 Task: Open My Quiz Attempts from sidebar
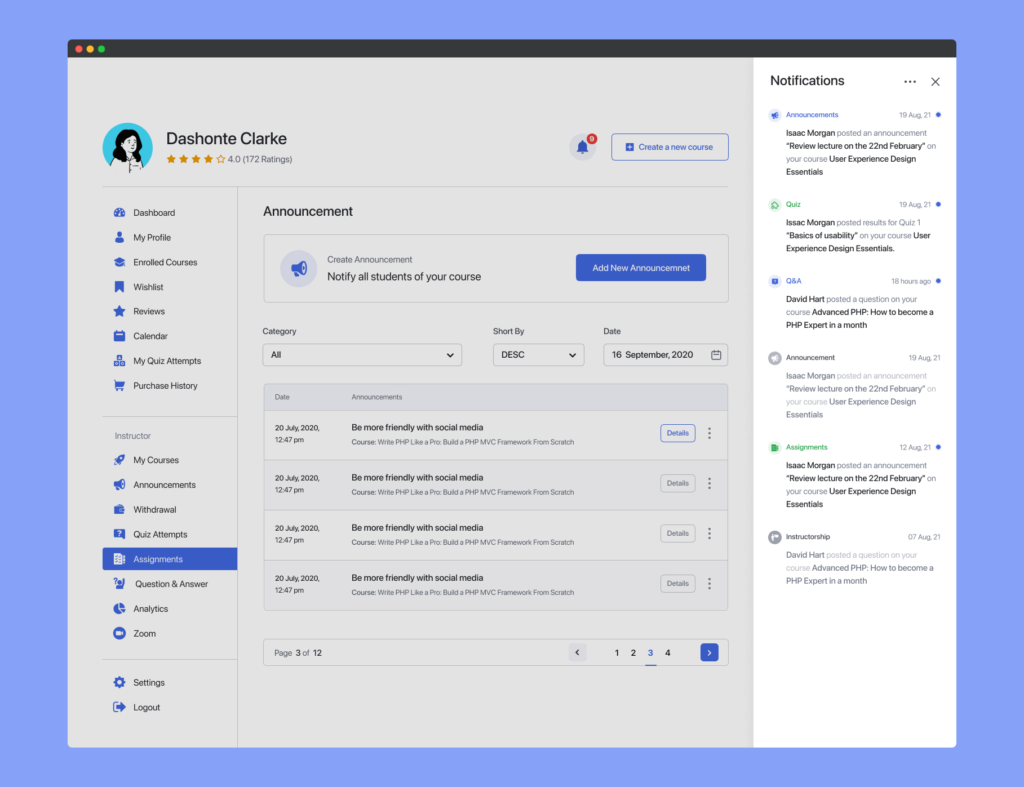tap(169, 361)
